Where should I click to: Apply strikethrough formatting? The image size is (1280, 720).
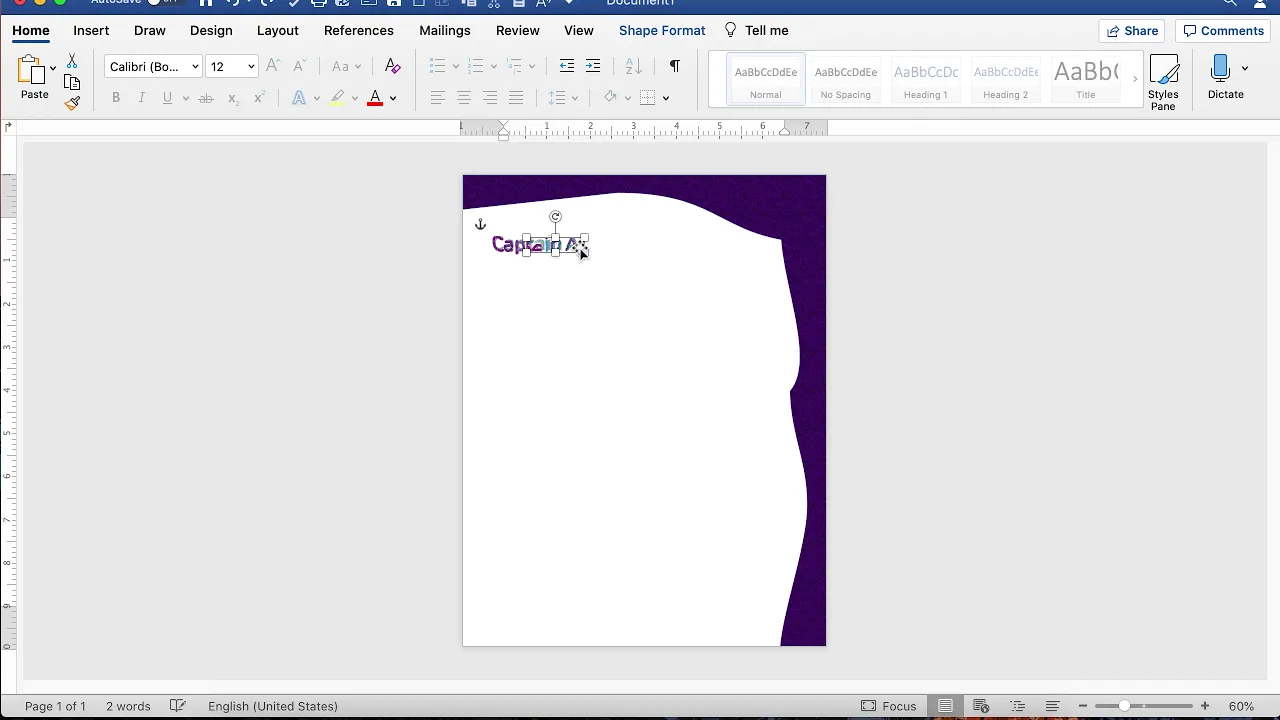[205, 98]
